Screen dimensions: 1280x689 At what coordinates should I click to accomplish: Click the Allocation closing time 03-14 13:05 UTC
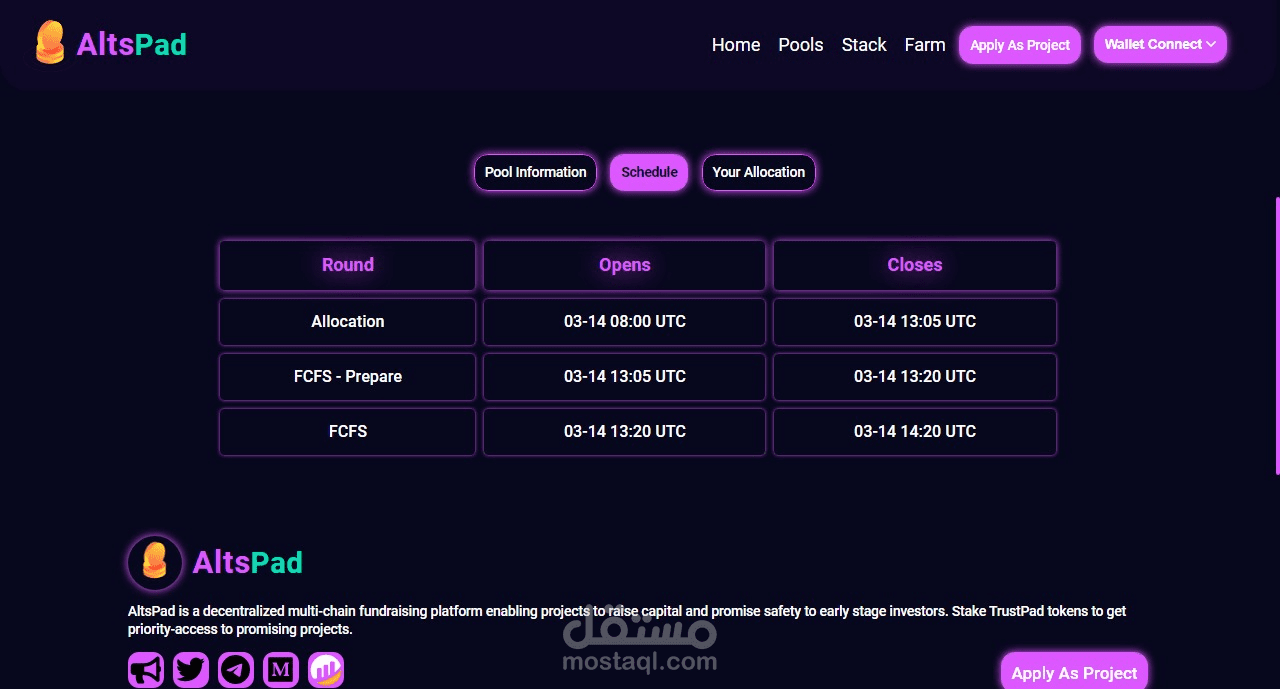[915, 322]
